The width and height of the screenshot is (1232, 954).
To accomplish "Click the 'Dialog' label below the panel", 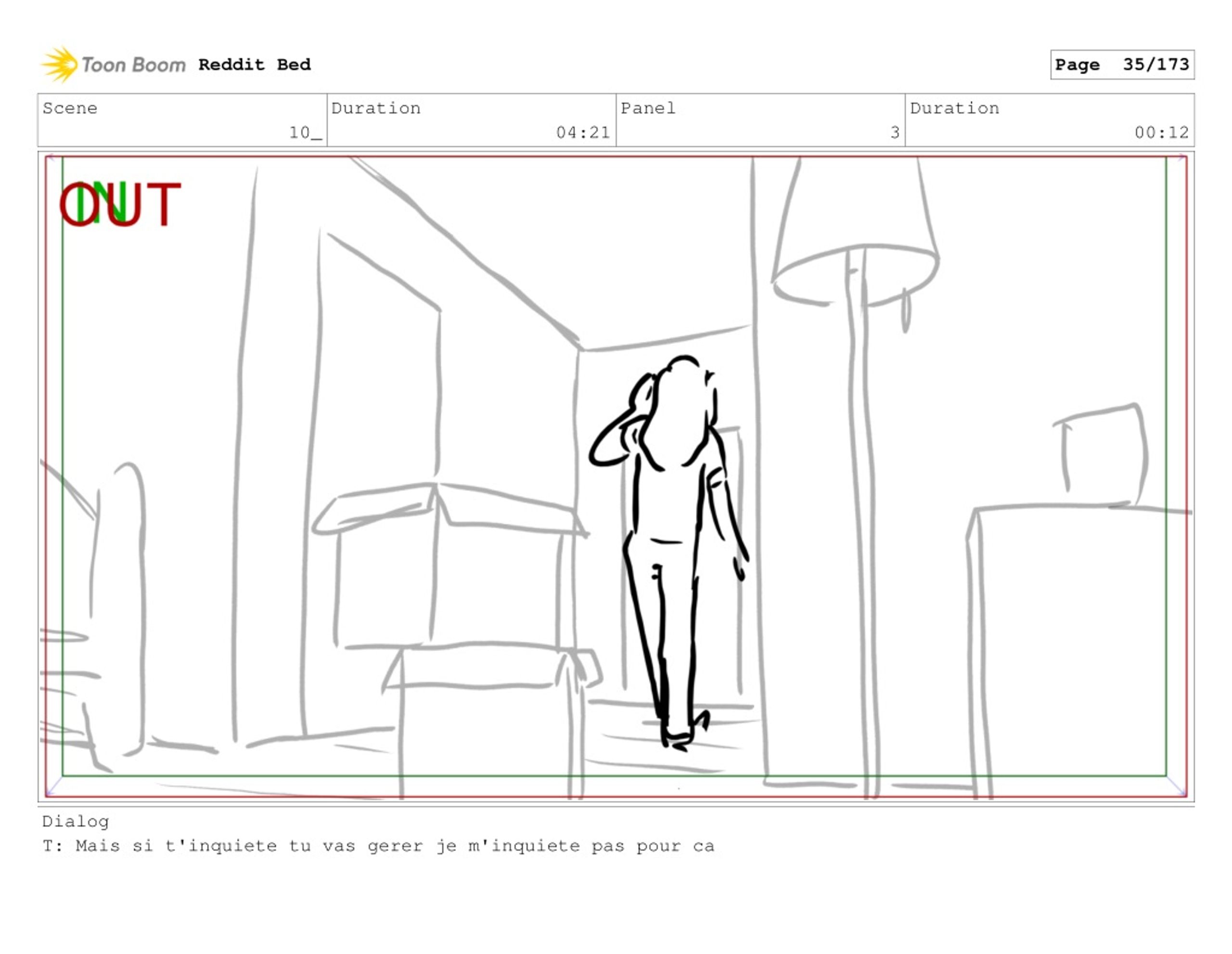I will 76,822.
